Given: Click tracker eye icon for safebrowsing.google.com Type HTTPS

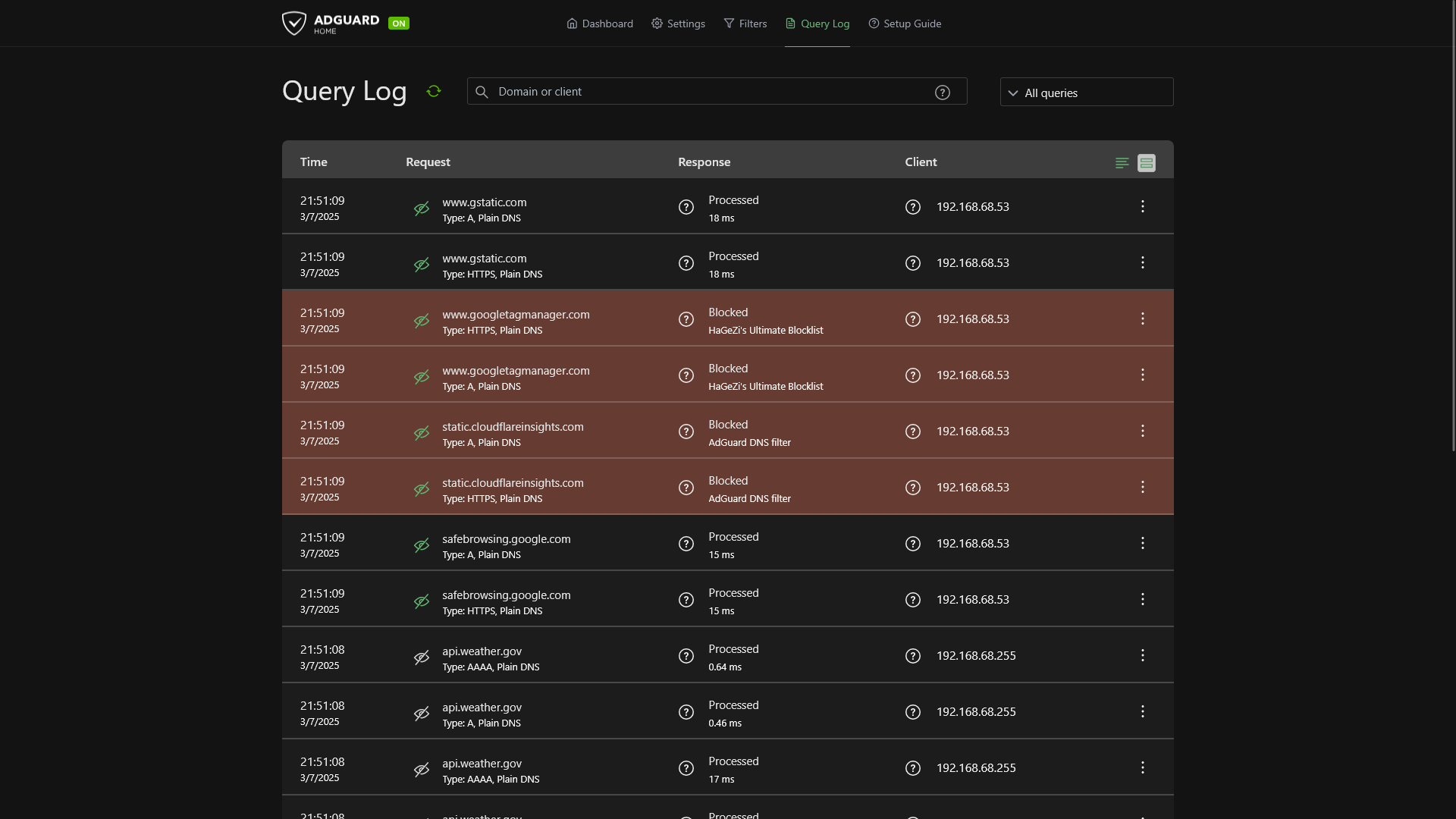Looking at the screenshot, I should pos(422,601).
